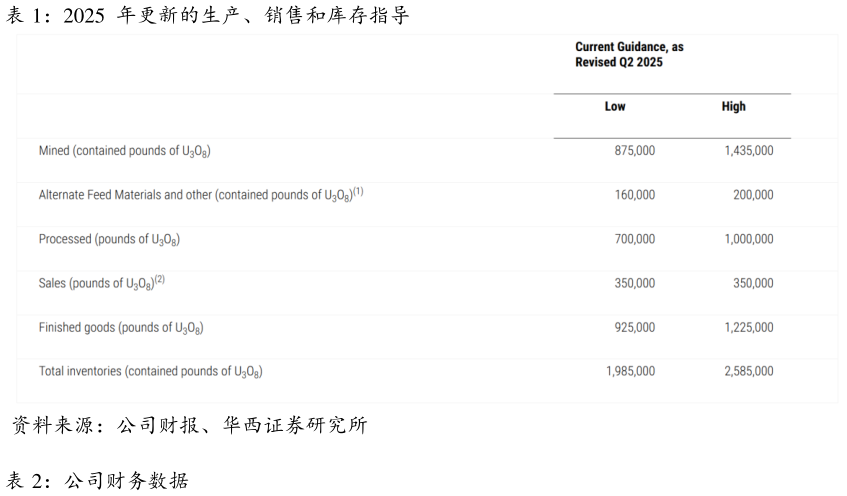The width and height of the screenshot is (847, 496).
Task: Click the 160,000 Alternate Feed low value
Action: [x=635, y=195]
